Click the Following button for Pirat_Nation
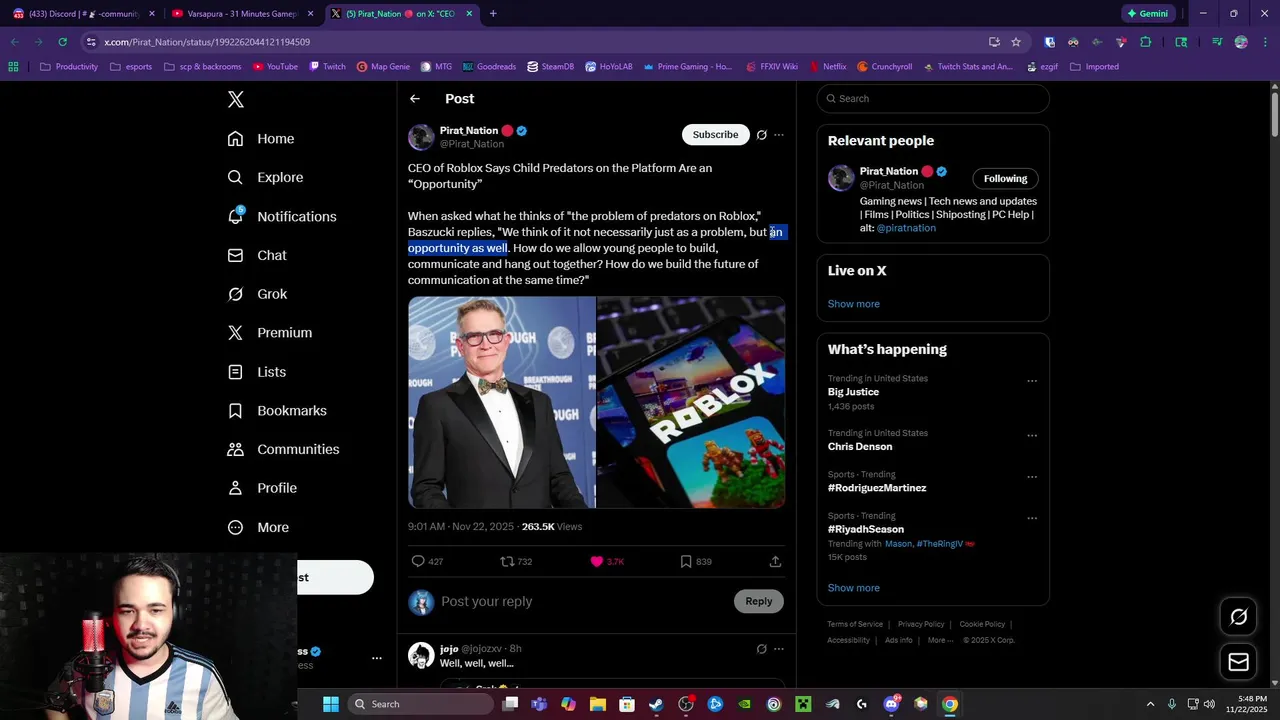Screen dimensions: 1280x720 click(x=1005, y=179)
